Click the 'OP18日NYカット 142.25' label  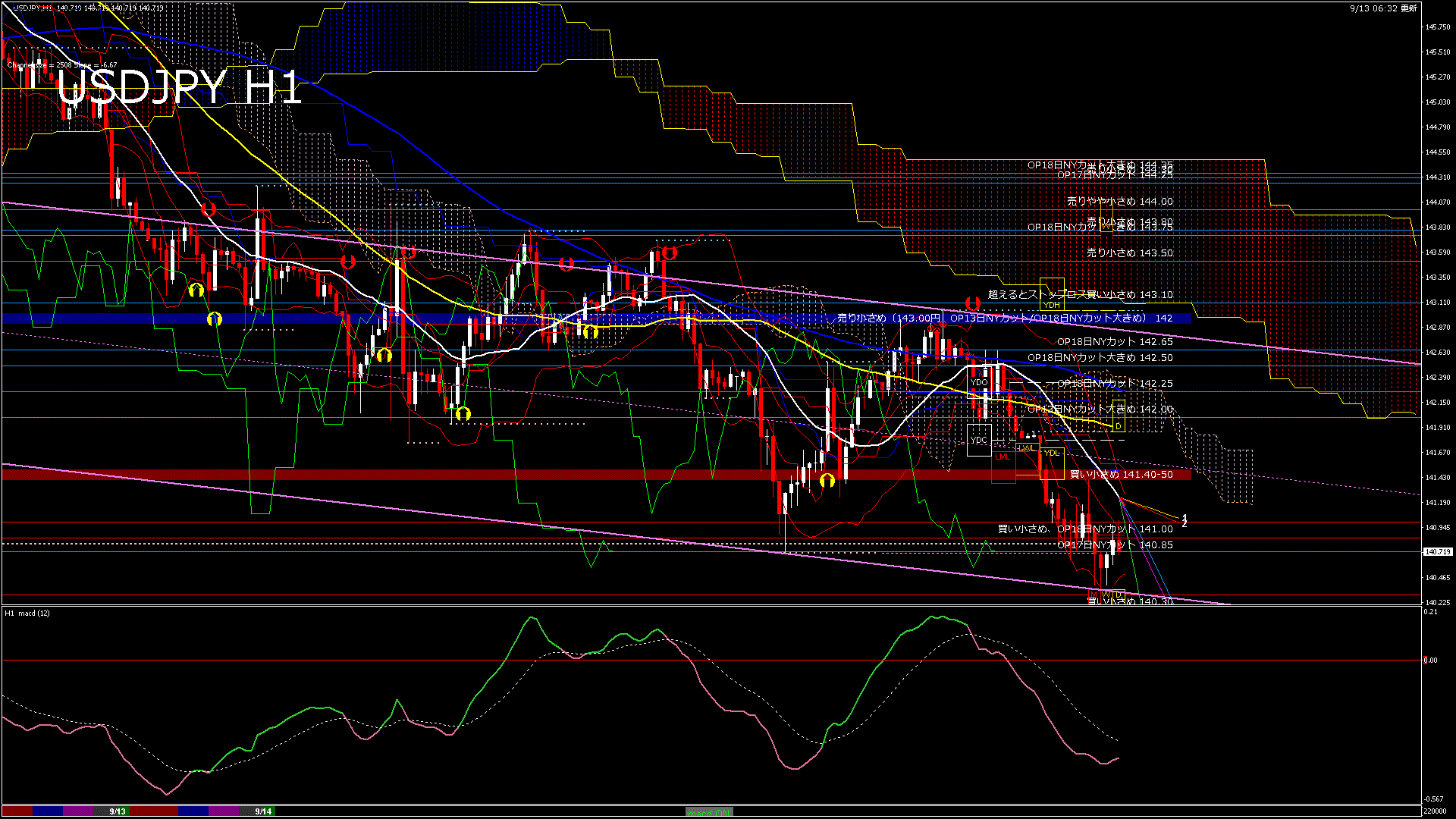[x=1116, y=384]
